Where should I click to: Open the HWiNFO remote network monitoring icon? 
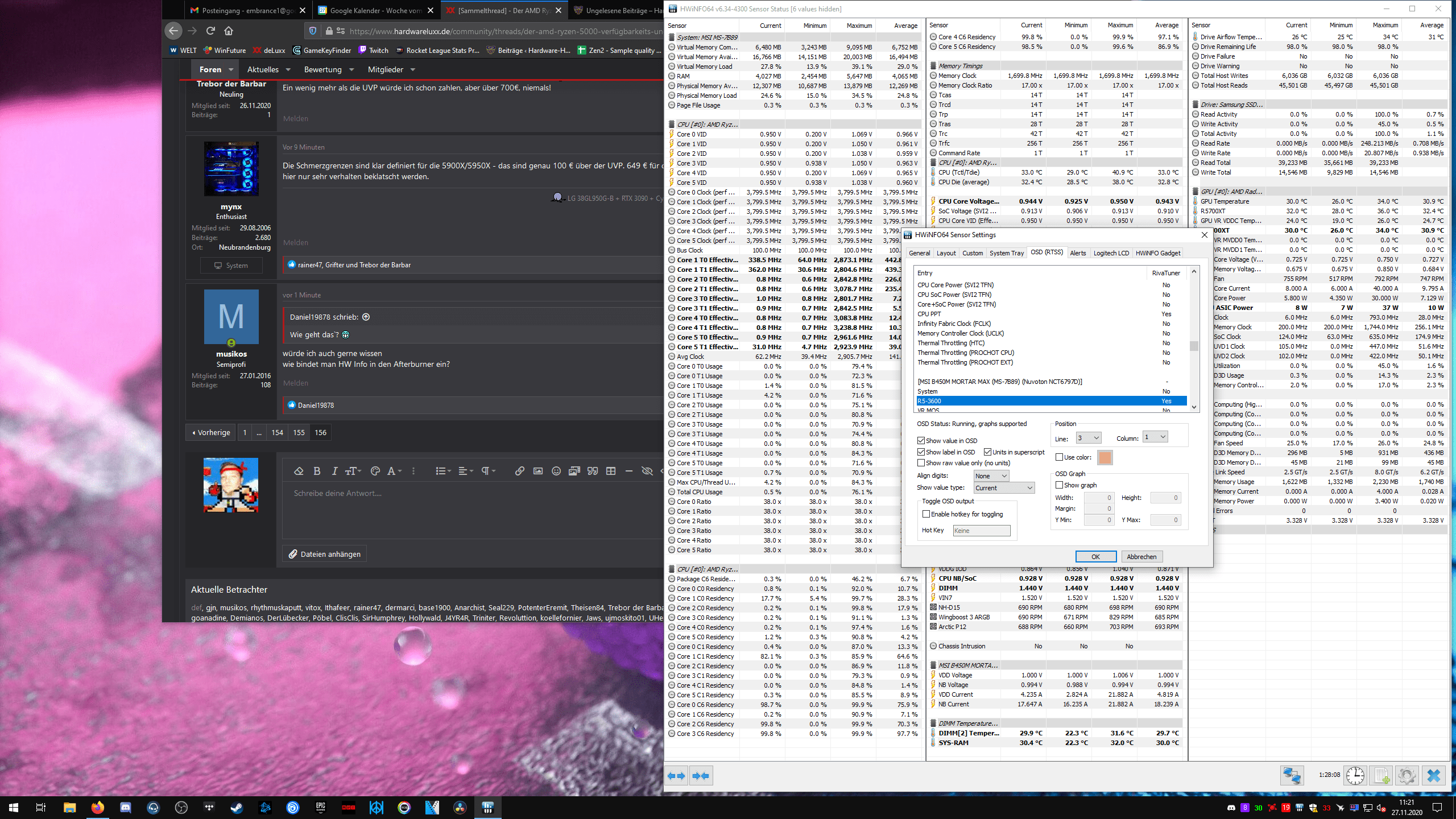[x=1292, y=775]
